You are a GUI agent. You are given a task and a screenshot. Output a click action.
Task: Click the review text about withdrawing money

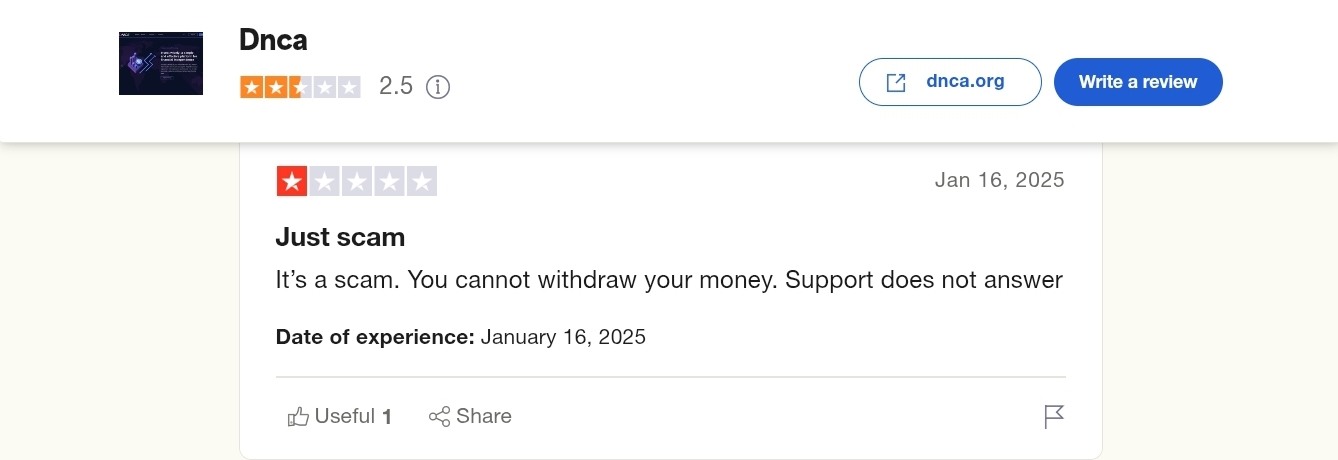[x=668, y=280]
